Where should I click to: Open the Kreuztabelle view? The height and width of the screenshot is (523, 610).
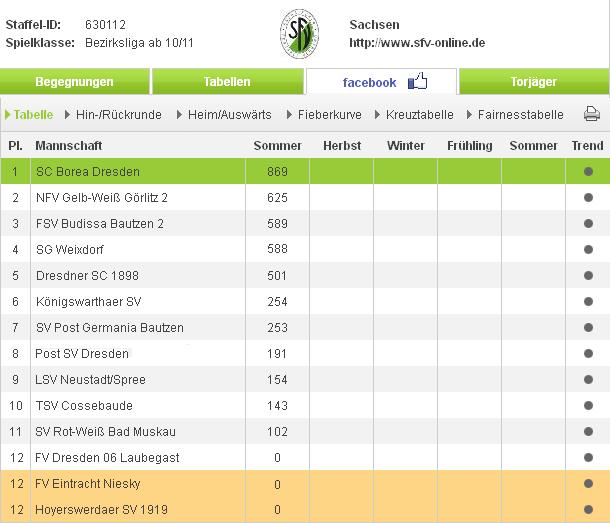[x=414, y=115]
